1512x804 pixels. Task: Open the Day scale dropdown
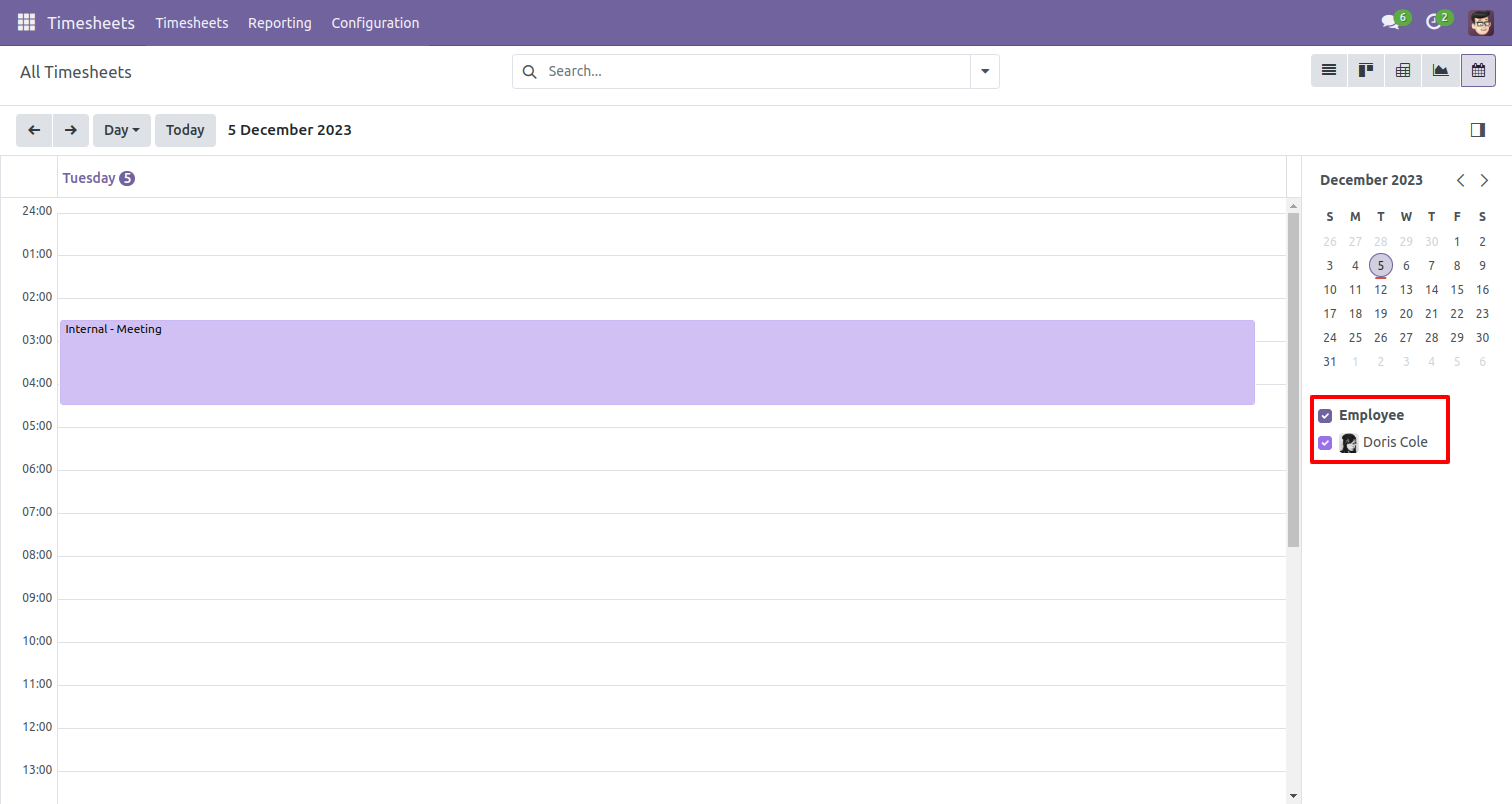point(122,130)
